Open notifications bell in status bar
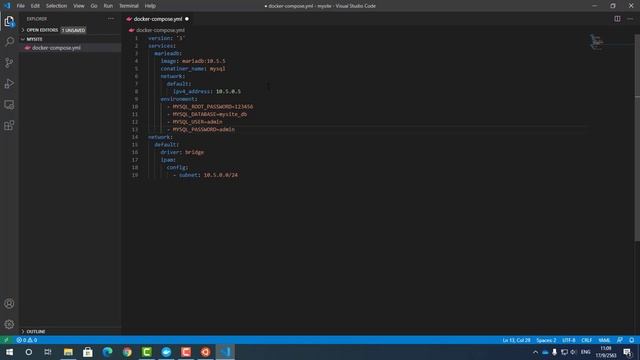This screenshot has height=360, width=640. (631, 340)
